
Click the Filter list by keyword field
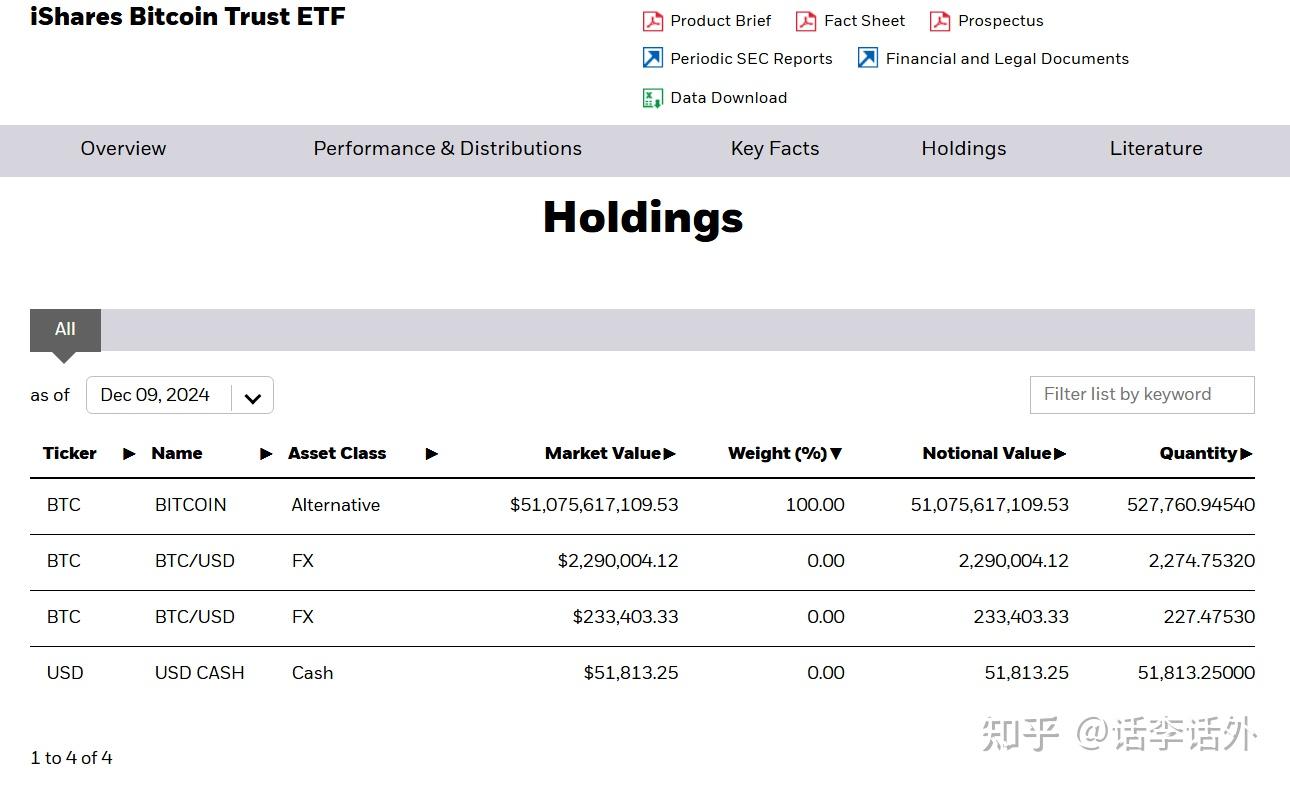pos(1141,395)
